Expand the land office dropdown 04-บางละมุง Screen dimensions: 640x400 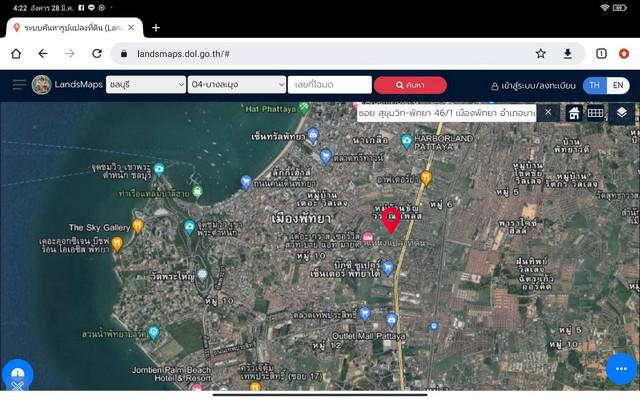(236, 85)
